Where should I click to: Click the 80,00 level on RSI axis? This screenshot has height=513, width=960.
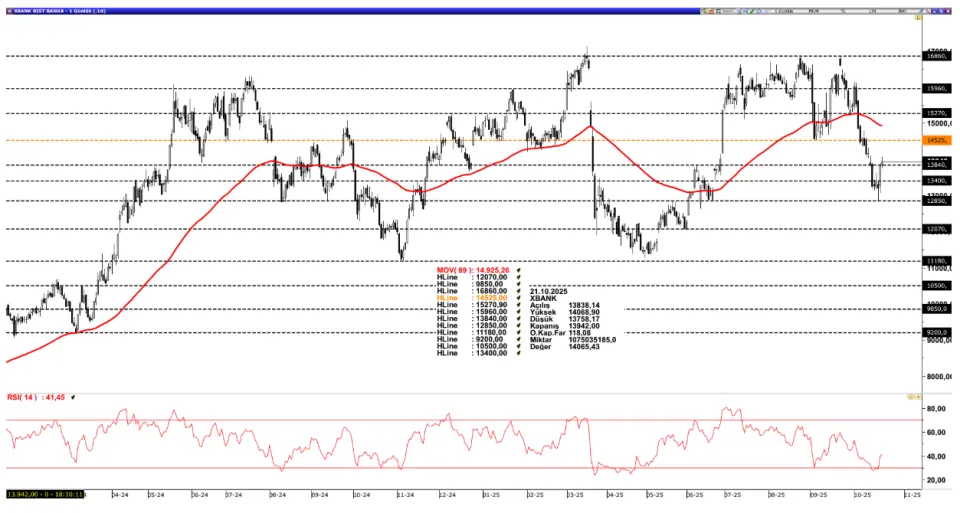(936, 409)
